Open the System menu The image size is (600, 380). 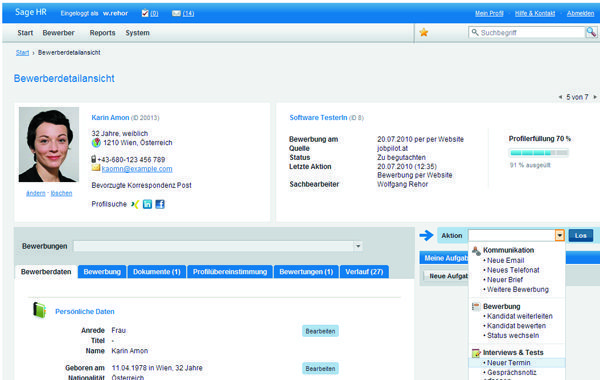pos(137,33)
